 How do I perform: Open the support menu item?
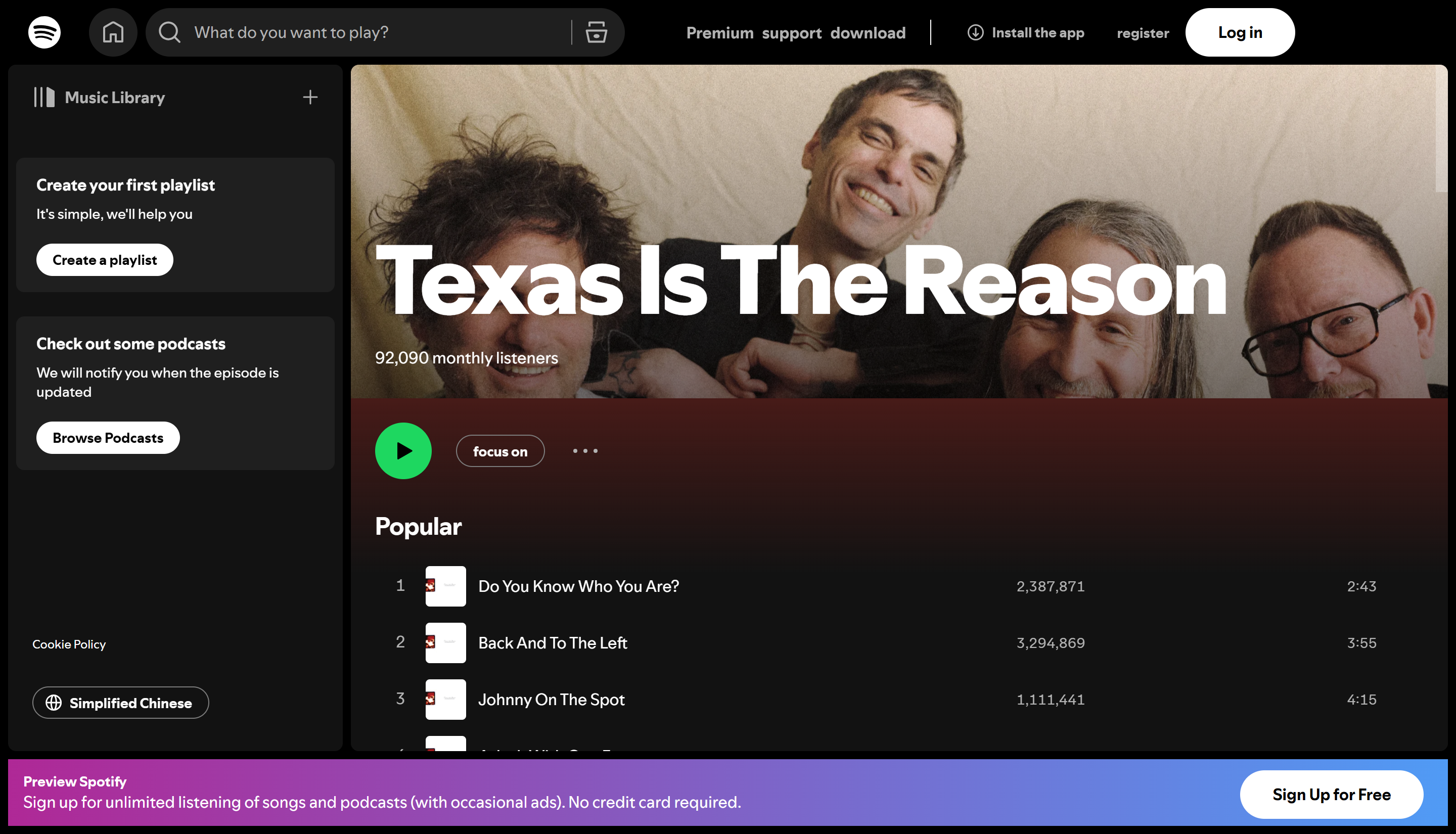point(792,33)
